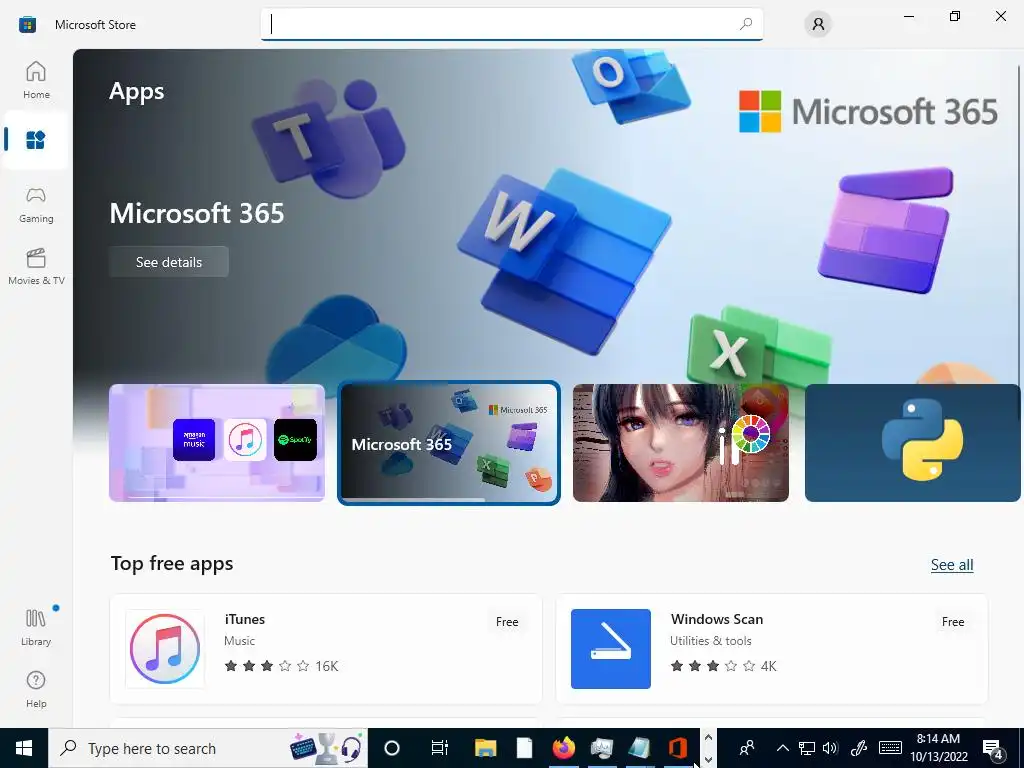Open the volume speaker tray icon
1024x768 pixels.
pyautogui.click(x=831, y=748)
